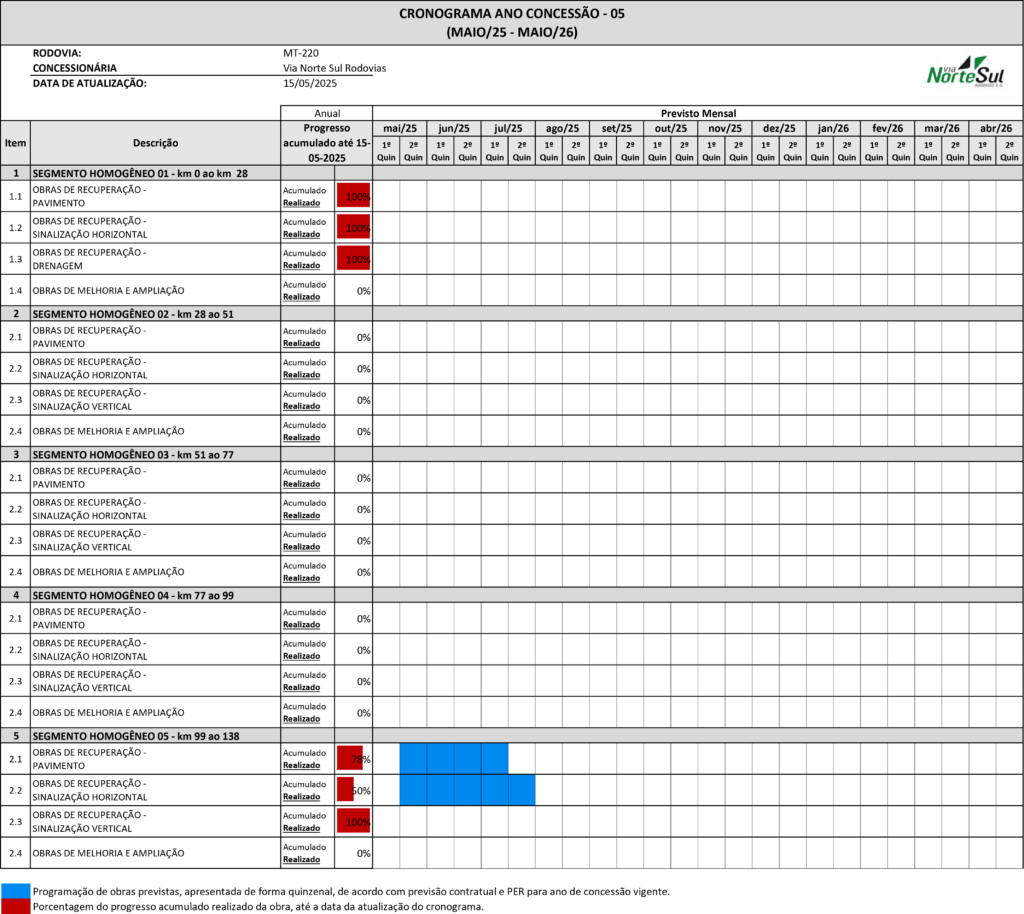Image resolution: width=1024 pixels, height=914 pixels.
Task: Select the 'fev/26' month header
Action: pos(888,129)
